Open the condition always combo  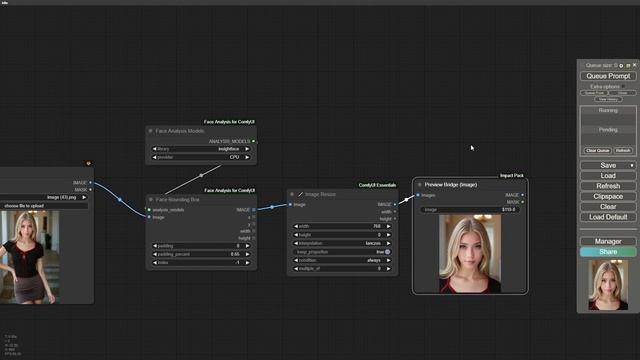coord(342,260)
